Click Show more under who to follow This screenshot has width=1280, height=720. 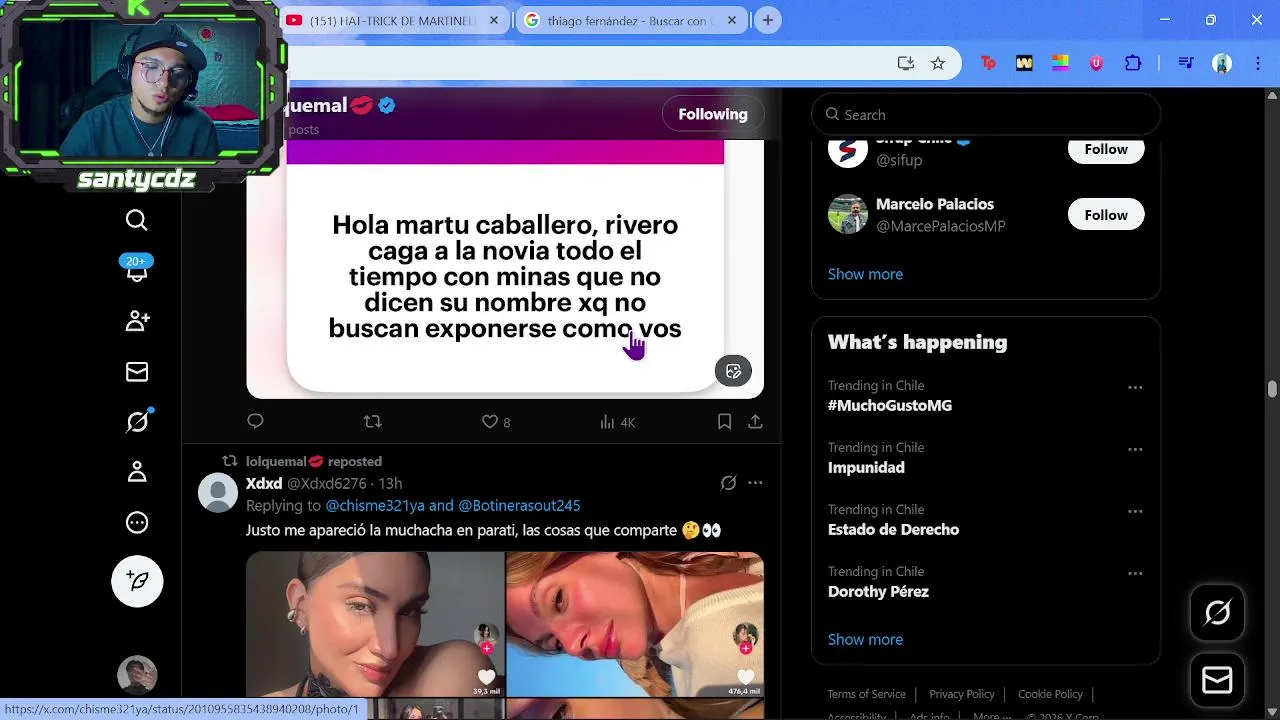[x=865, y=274]
